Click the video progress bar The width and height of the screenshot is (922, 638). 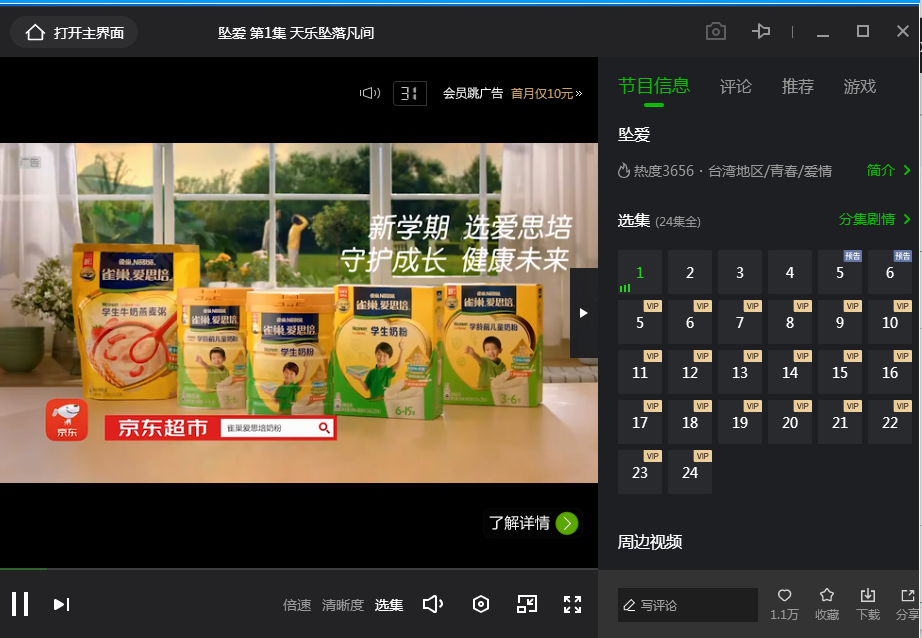tap(299, 569)
